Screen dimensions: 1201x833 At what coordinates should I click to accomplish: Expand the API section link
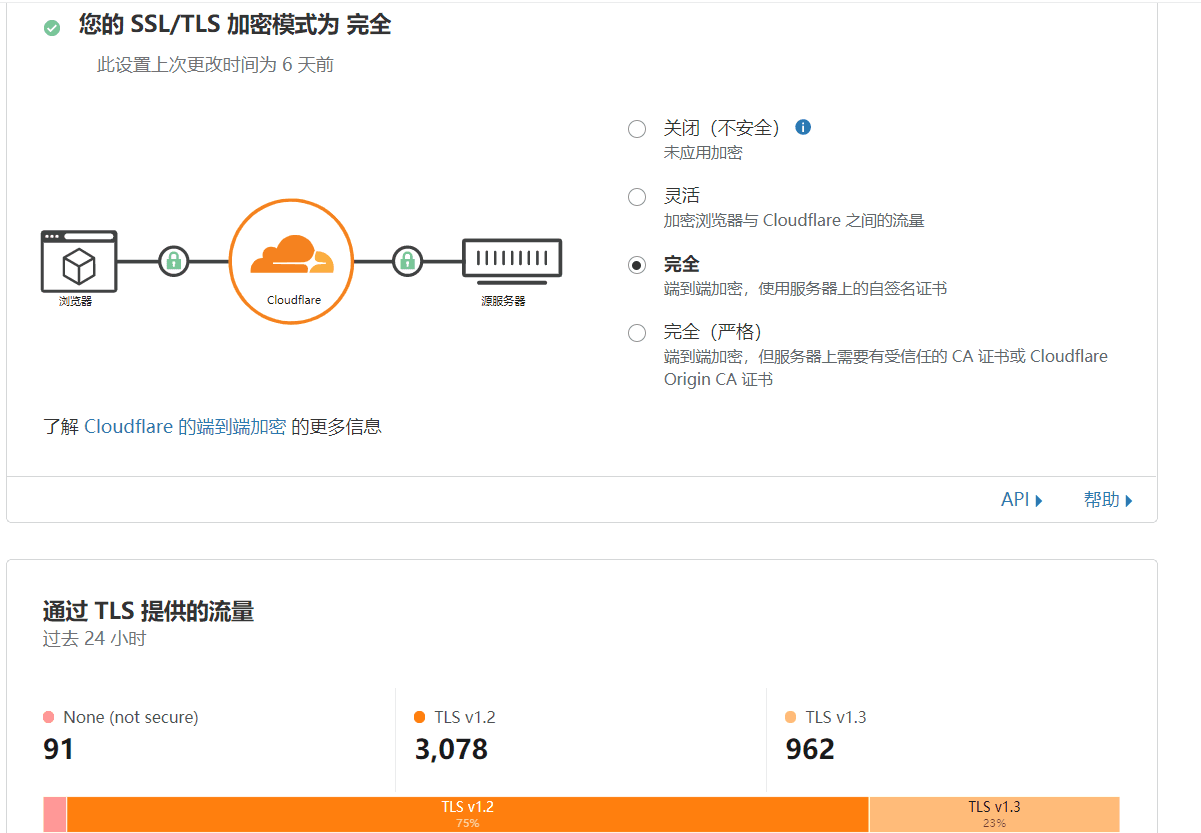[1022, 500]
